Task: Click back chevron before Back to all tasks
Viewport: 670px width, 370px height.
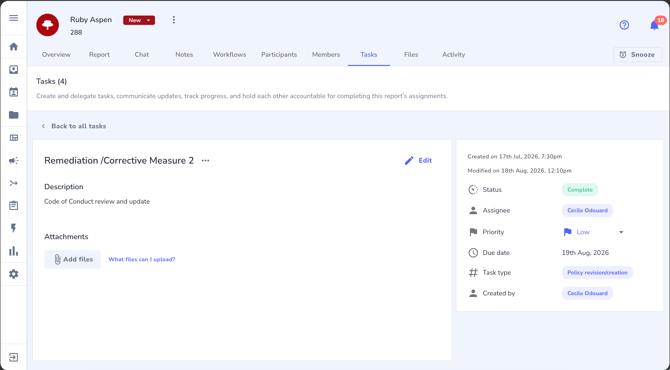Action: (x=43, y=126)
